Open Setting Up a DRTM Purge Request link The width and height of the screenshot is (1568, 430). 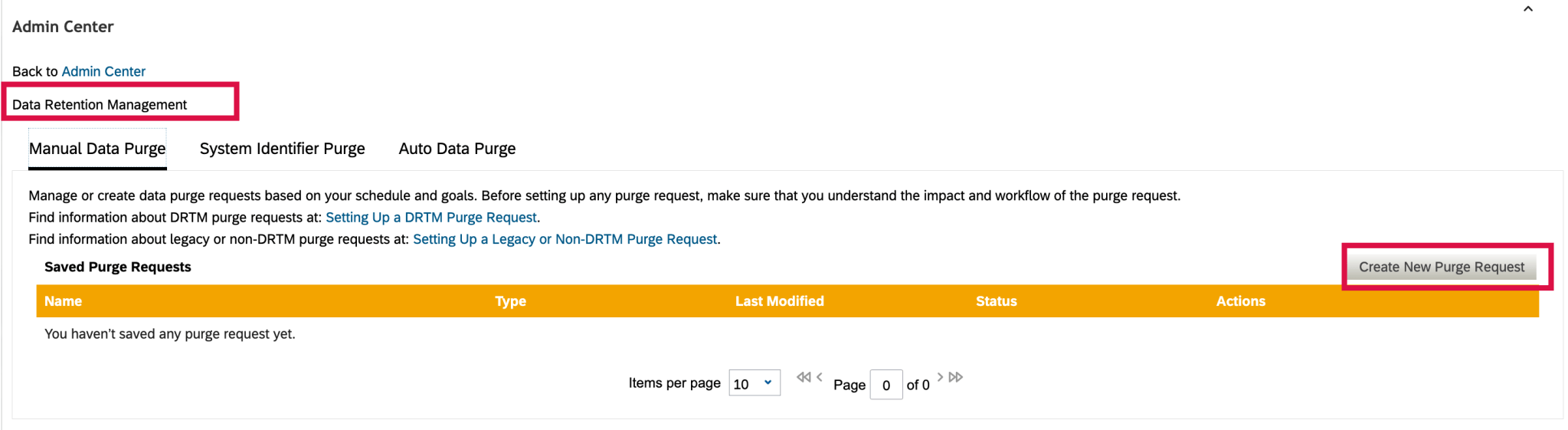430,218
